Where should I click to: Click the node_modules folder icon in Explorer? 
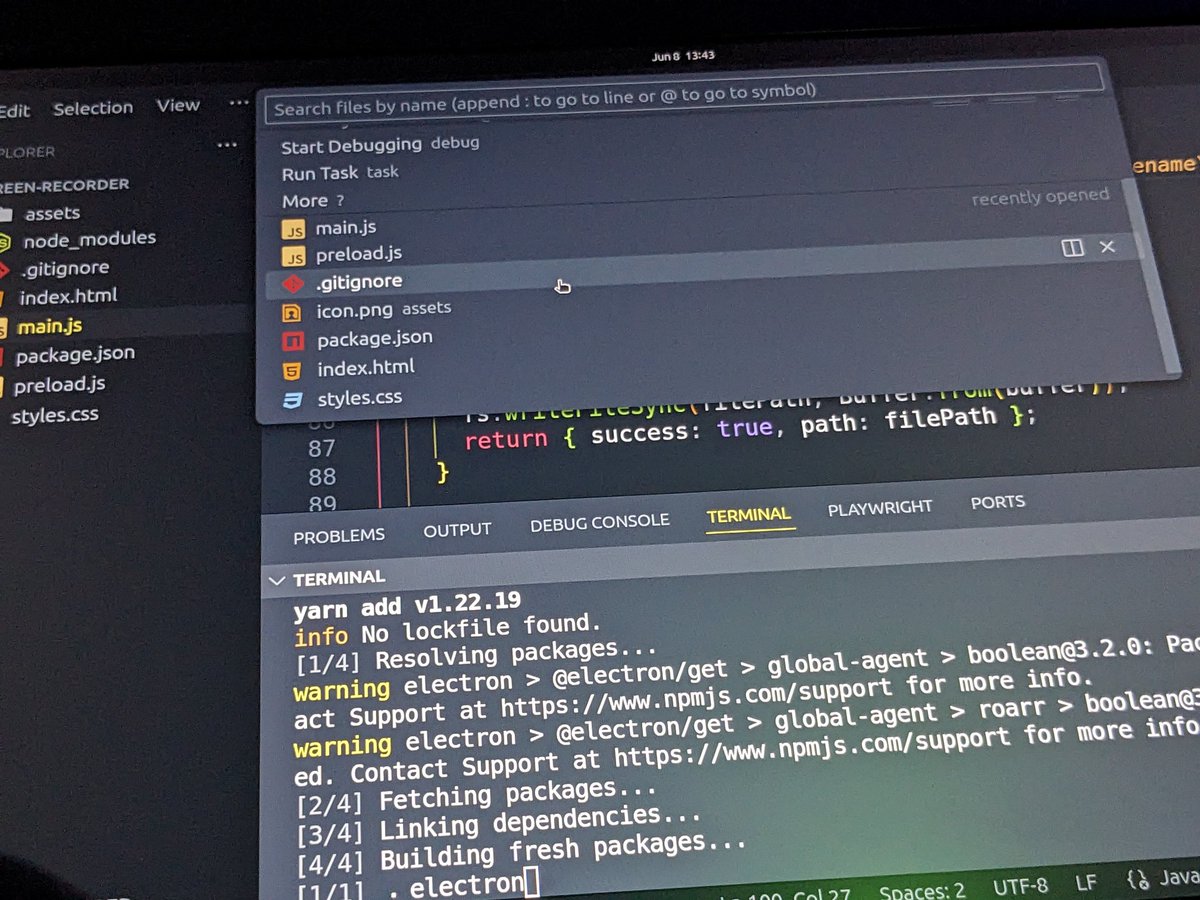5,242
